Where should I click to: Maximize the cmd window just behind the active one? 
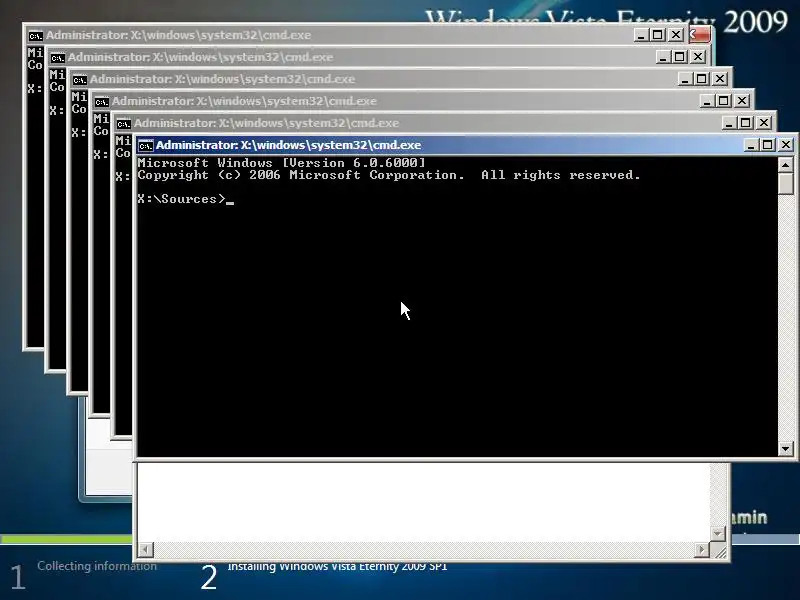coord(745,123)
